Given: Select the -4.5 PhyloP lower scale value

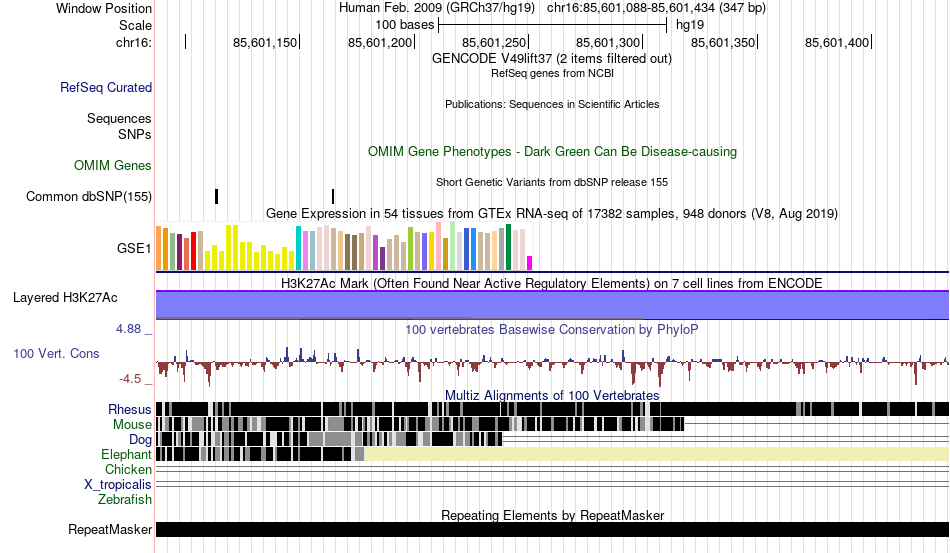Looking at the screenshot, I should (130, 379).
